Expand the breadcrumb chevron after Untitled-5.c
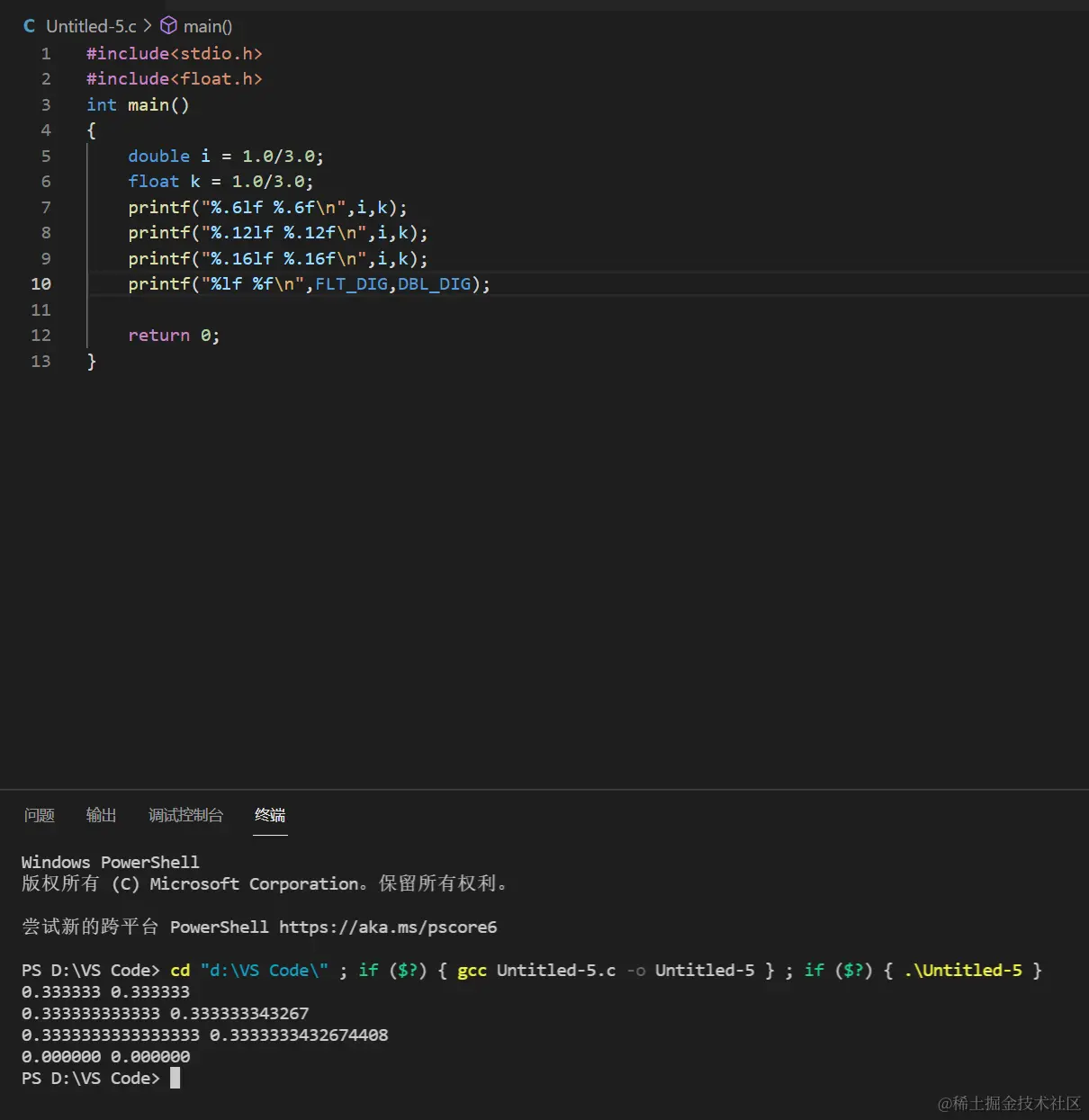Screen dimensions: 1089x1120 click(x=148, y=26)
